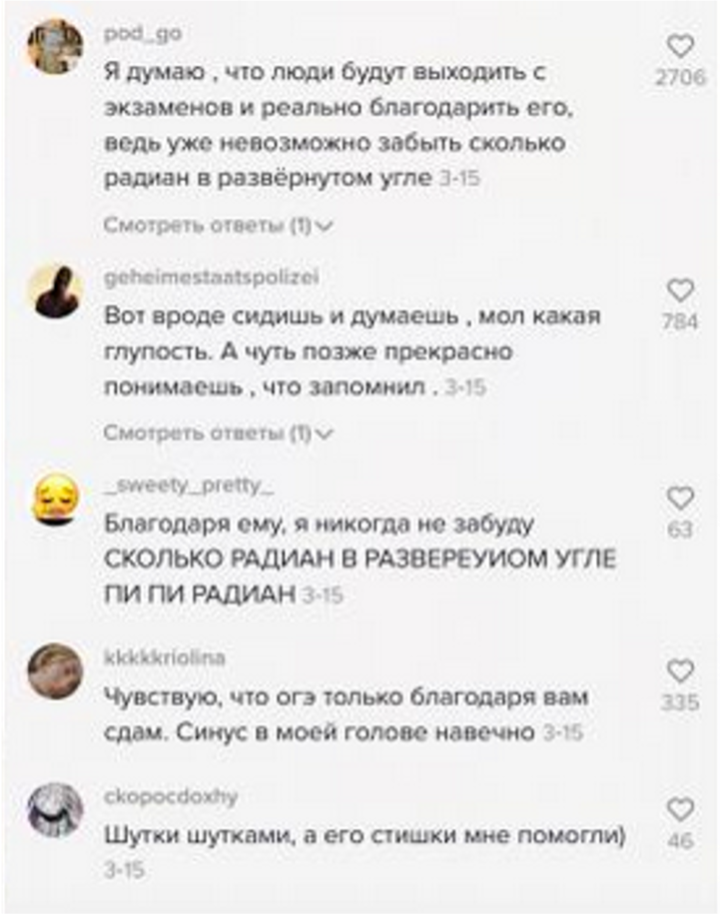Open kkkkriolina's profile picture
The height and width of the screenshot is (916, 724).
55,671
